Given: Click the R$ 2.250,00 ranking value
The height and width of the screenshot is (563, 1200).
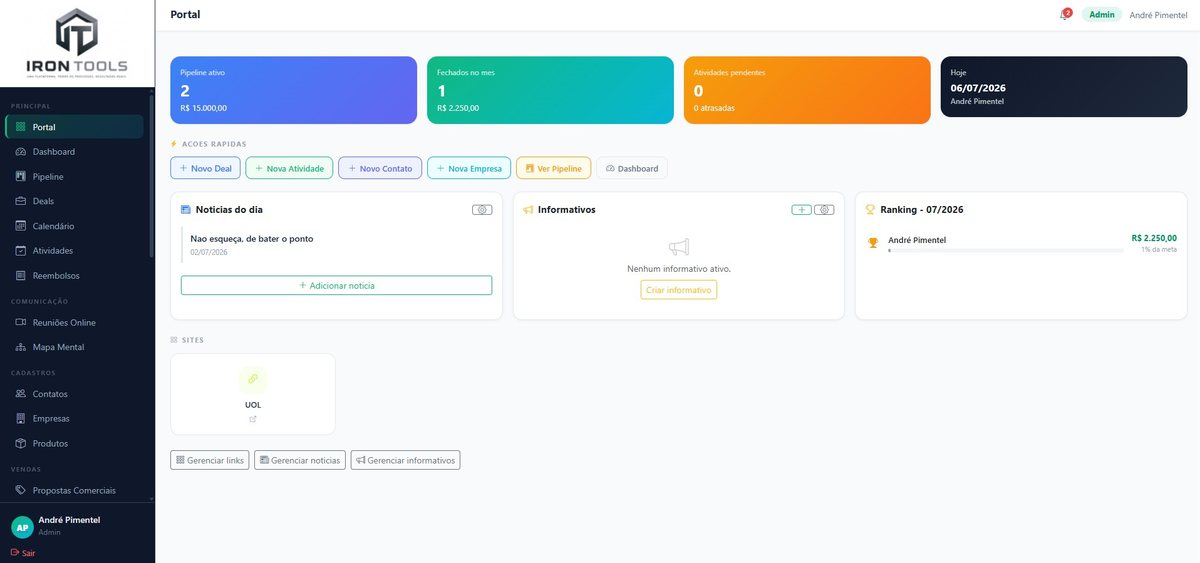Looking at the screenshot, I should tap(1154, 238).
